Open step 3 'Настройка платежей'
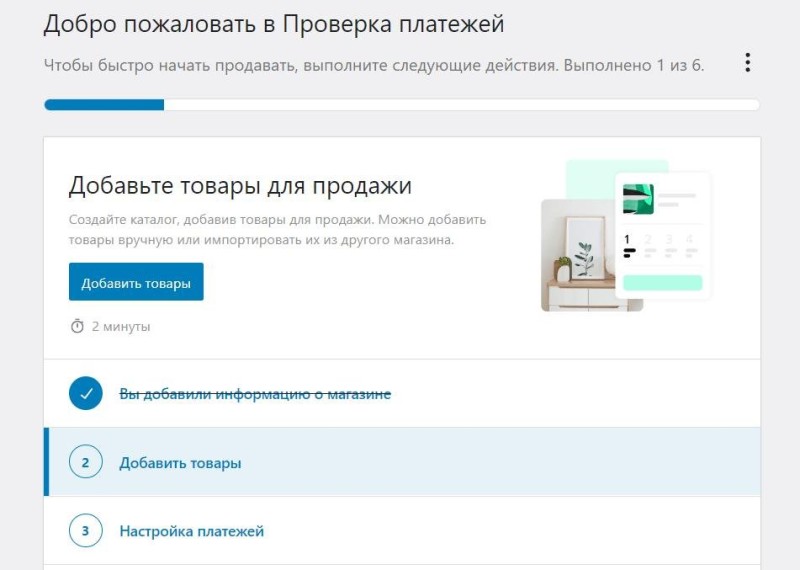800x570 pixels. point(192,531)
